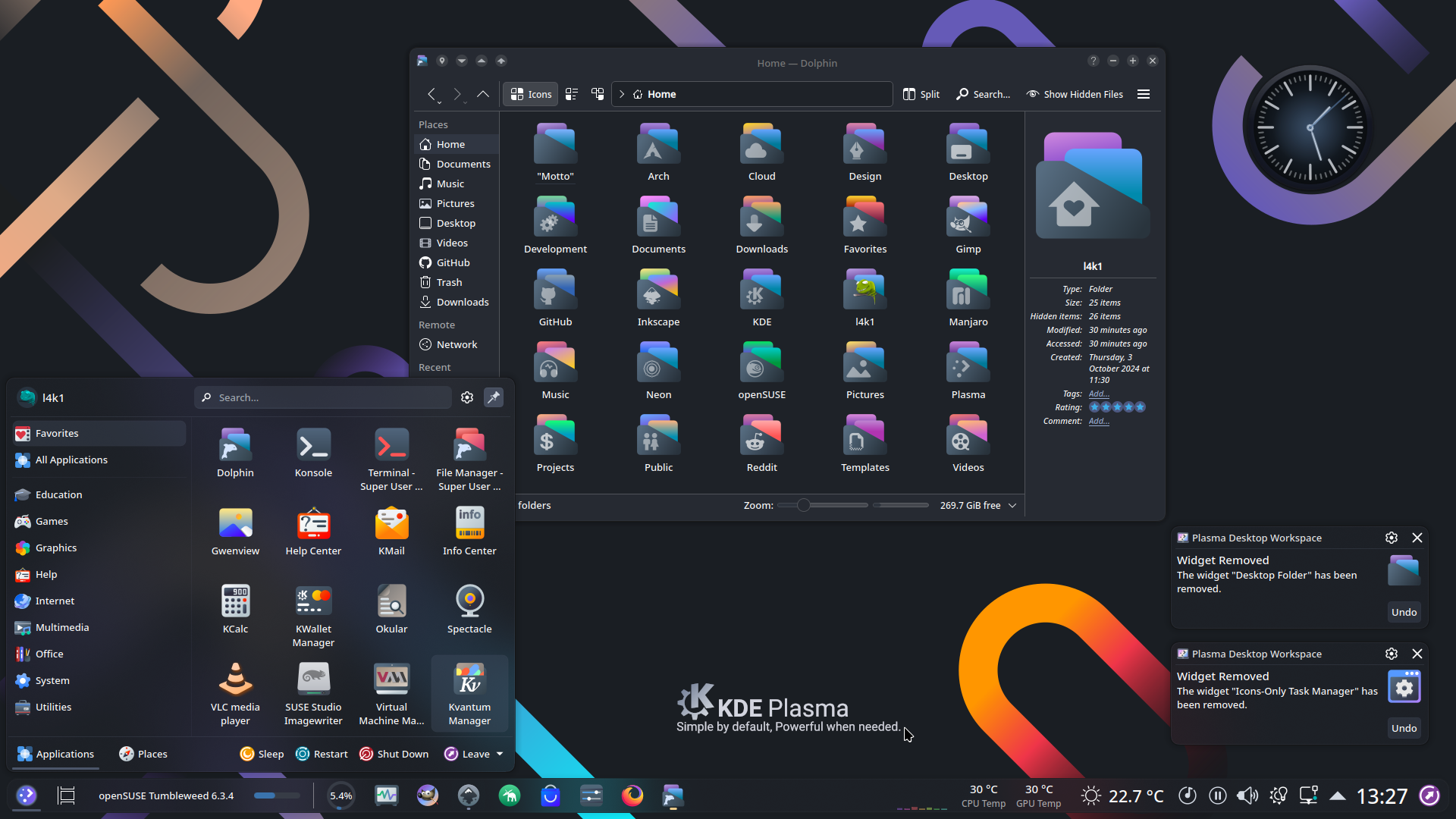Select Favorites category in launcher
The height and width of the screenshot is (819, 1456).
point(99,433)
